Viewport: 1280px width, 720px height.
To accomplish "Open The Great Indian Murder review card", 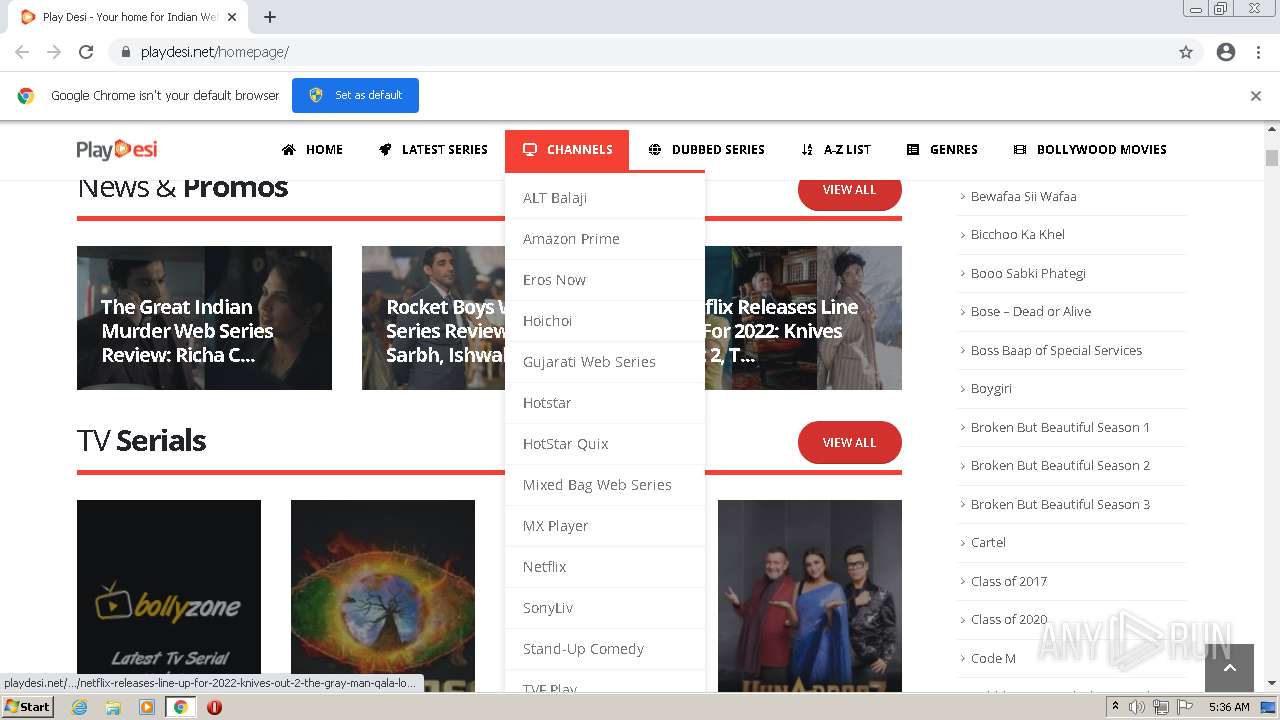I will 204,318.
